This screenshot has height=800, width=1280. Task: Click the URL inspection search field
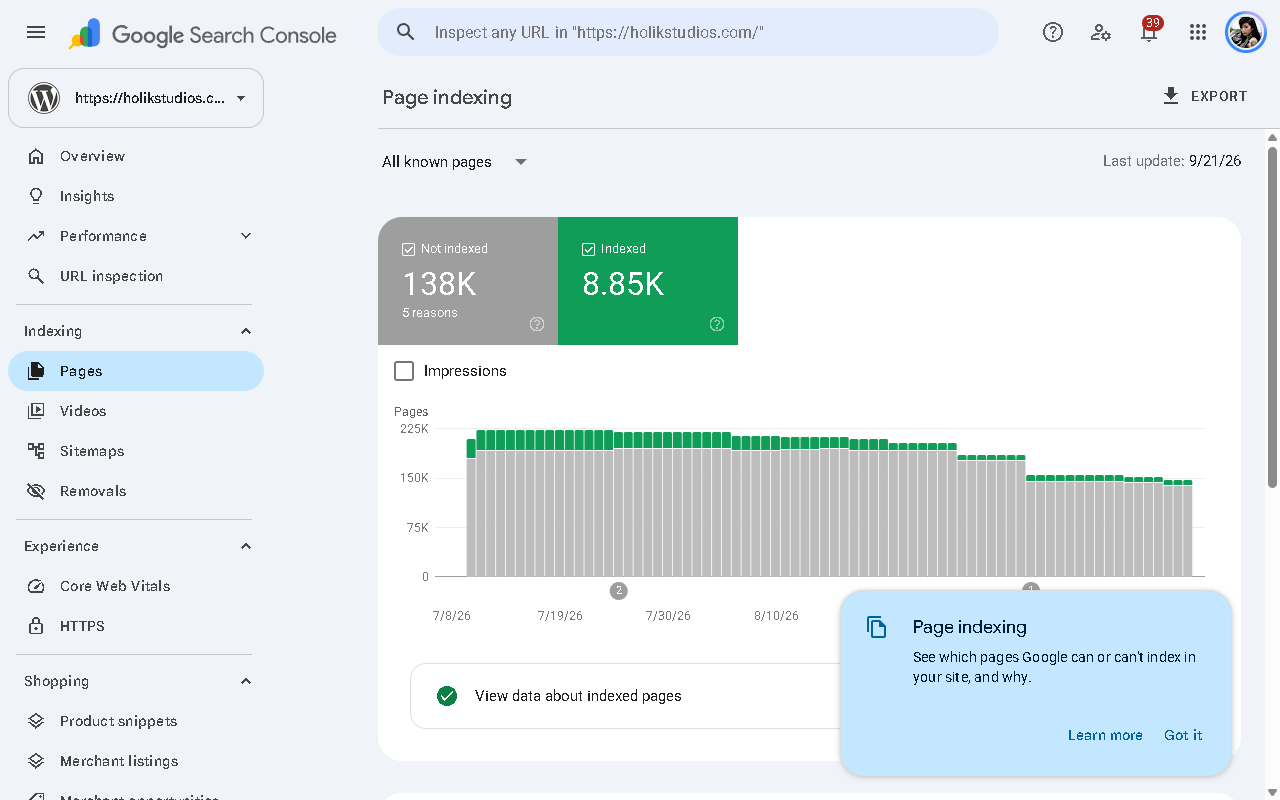point(688,32)
